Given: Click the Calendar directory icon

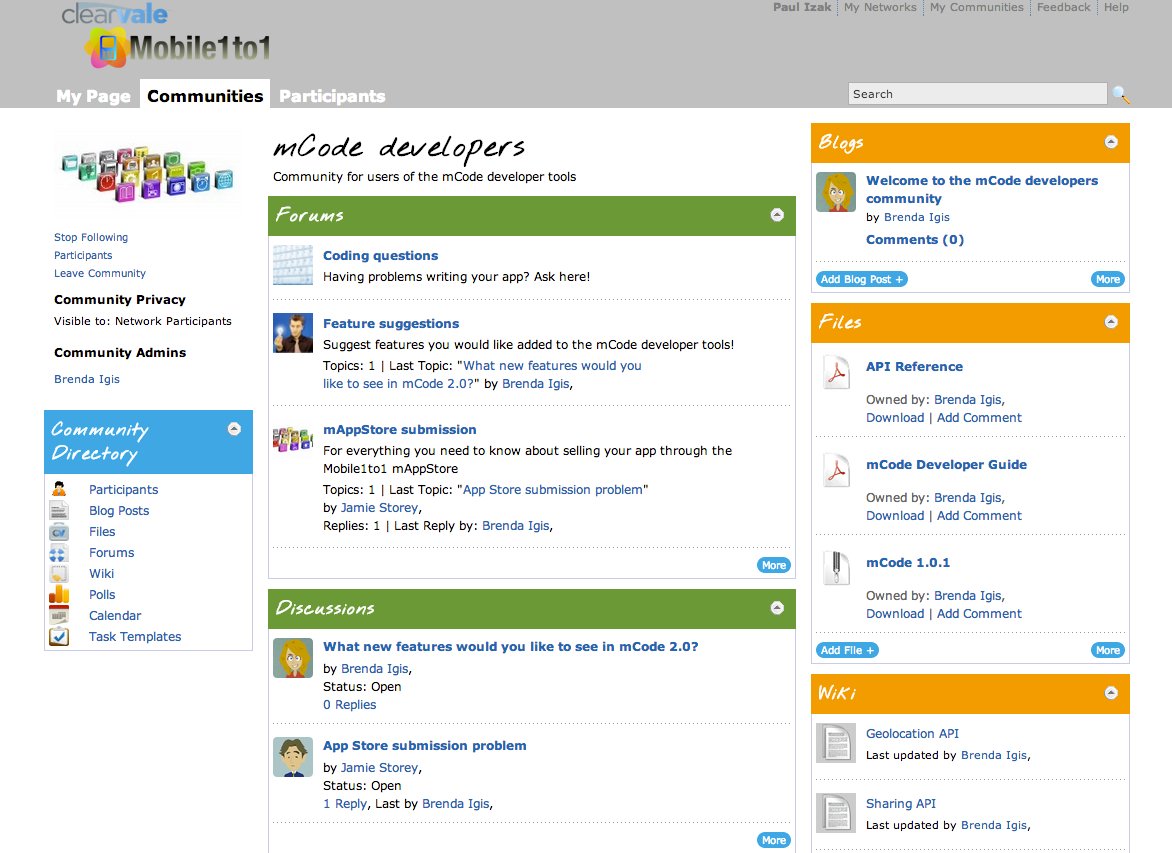Looking at the screenshot, I should (x=59, y=615).
